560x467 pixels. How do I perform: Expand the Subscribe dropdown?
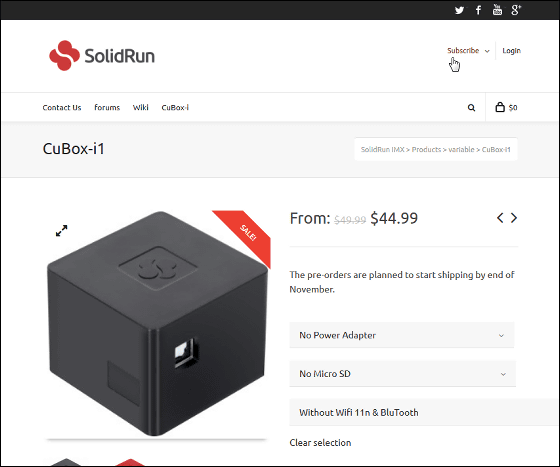tap(468, 51)
